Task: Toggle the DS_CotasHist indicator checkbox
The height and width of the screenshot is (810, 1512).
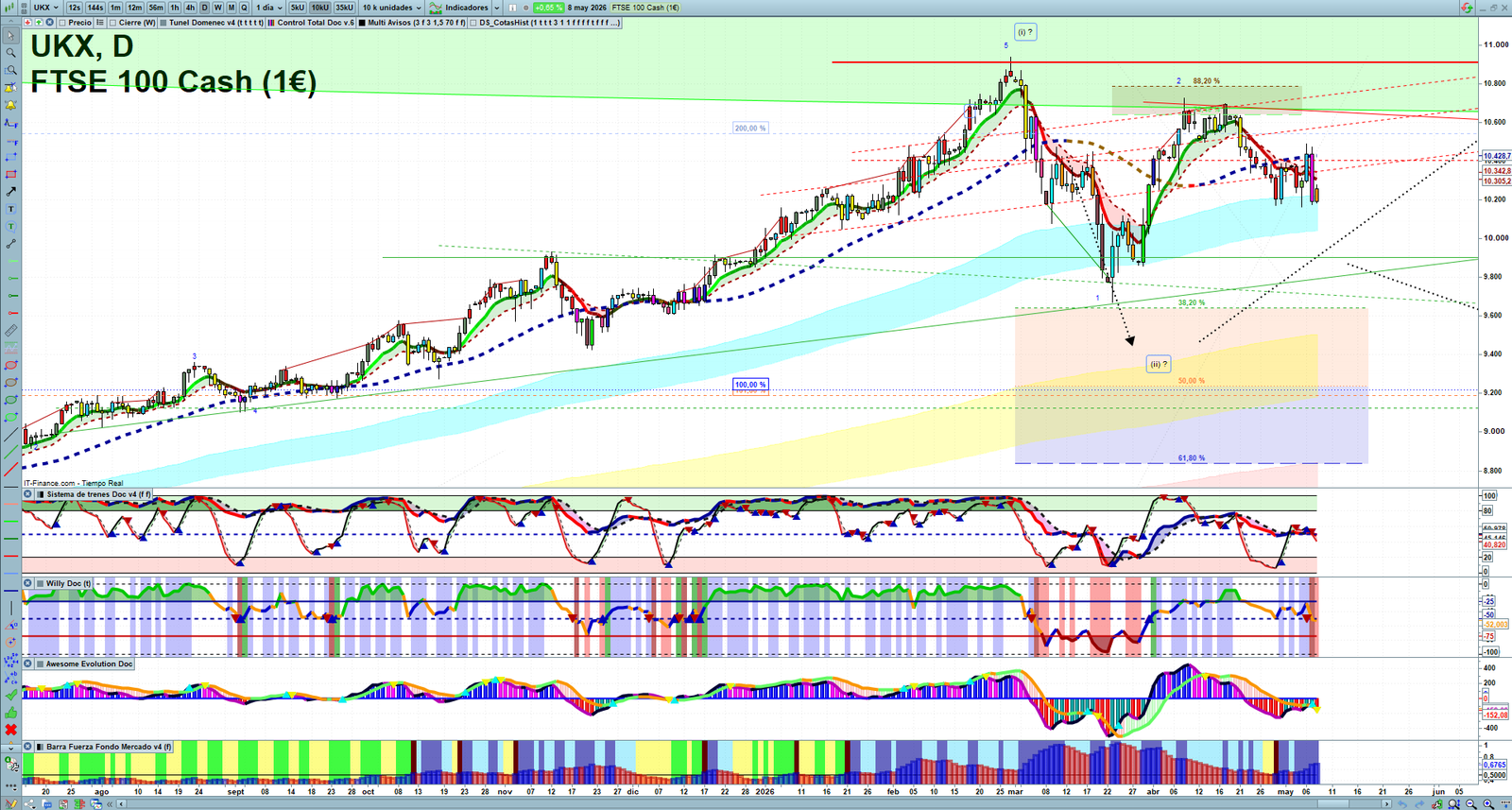Action: tap(473, 23)
